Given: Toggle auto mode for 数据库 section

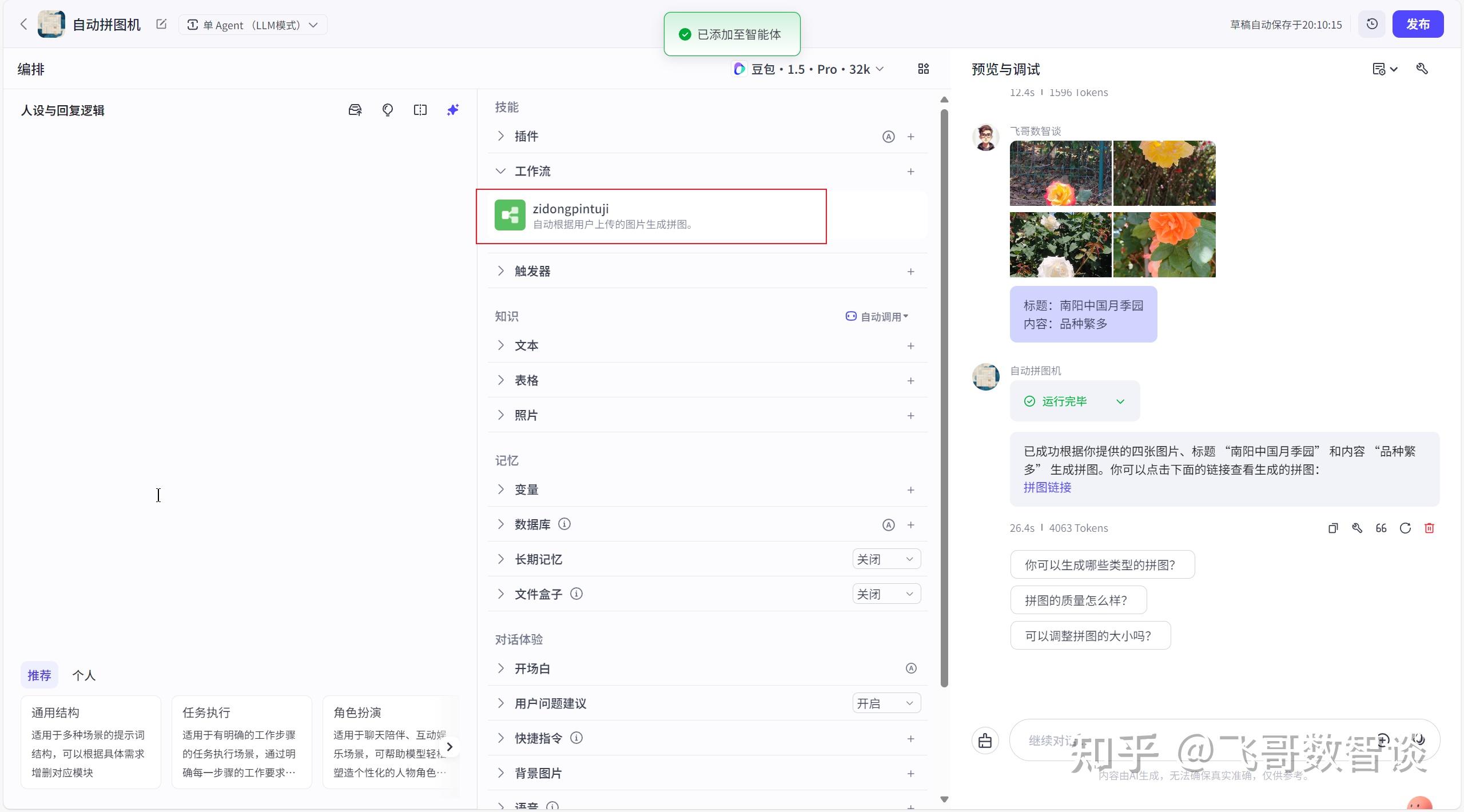Looking at the screenshot, I should 888,524.
